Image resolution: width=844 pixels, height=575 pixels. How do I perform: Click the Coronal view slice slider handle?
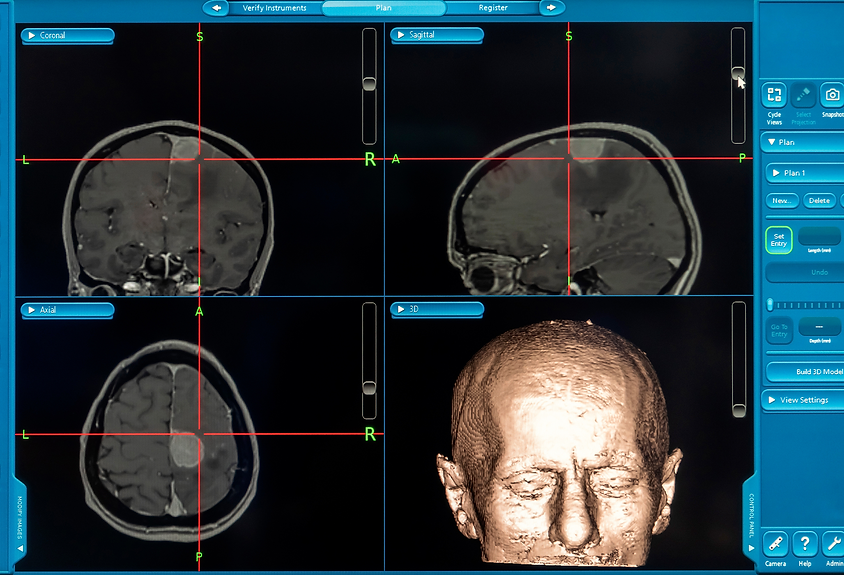[369, 83]
